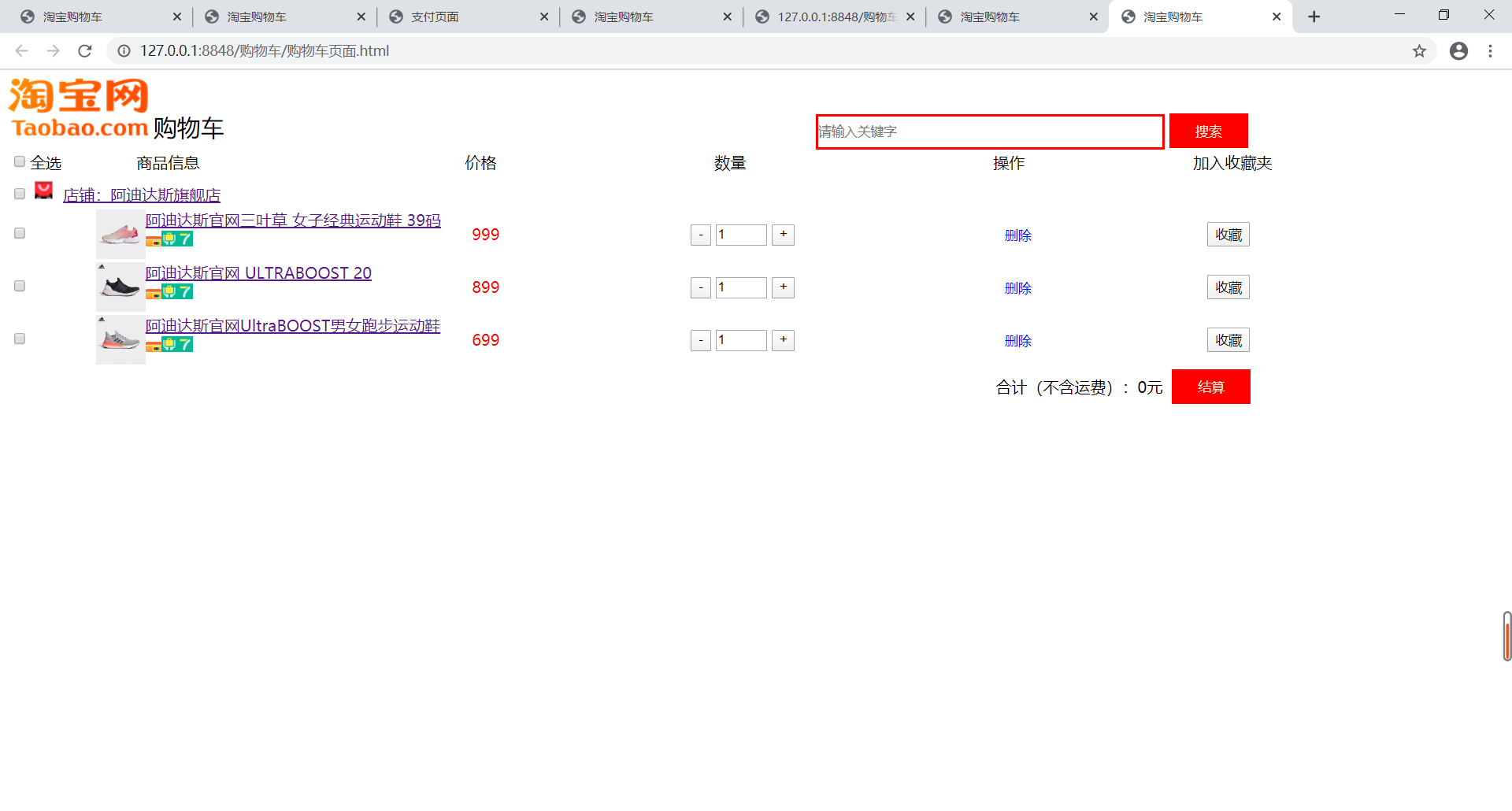Click the back navigation arrow

click(x=20, y=50)
